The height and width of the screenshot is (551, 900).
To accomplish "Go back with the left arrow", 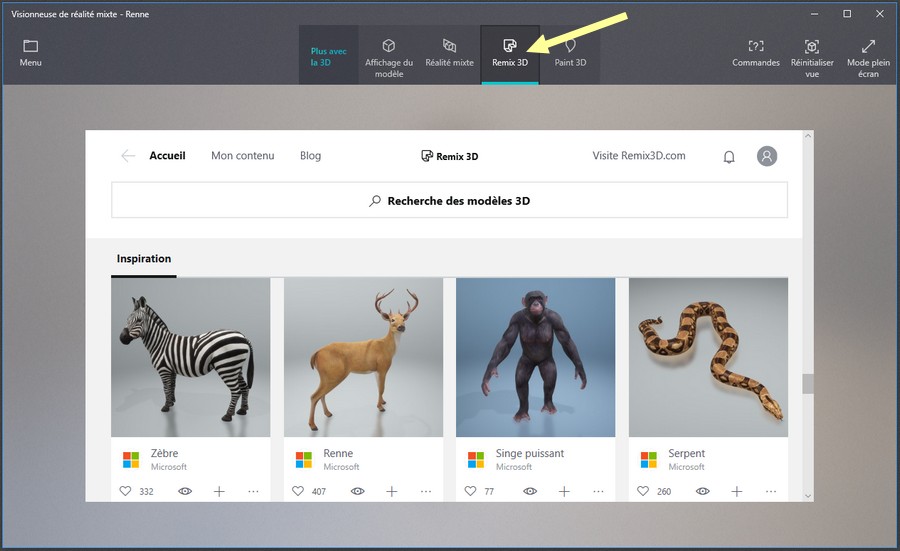I will tap(128, 156).
